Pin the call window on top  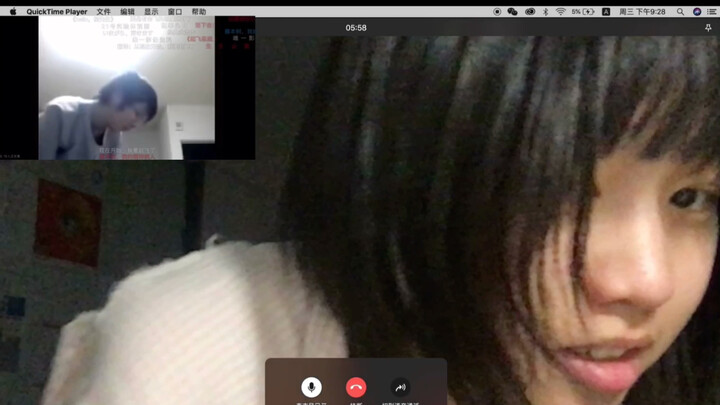tap(708, 28)
